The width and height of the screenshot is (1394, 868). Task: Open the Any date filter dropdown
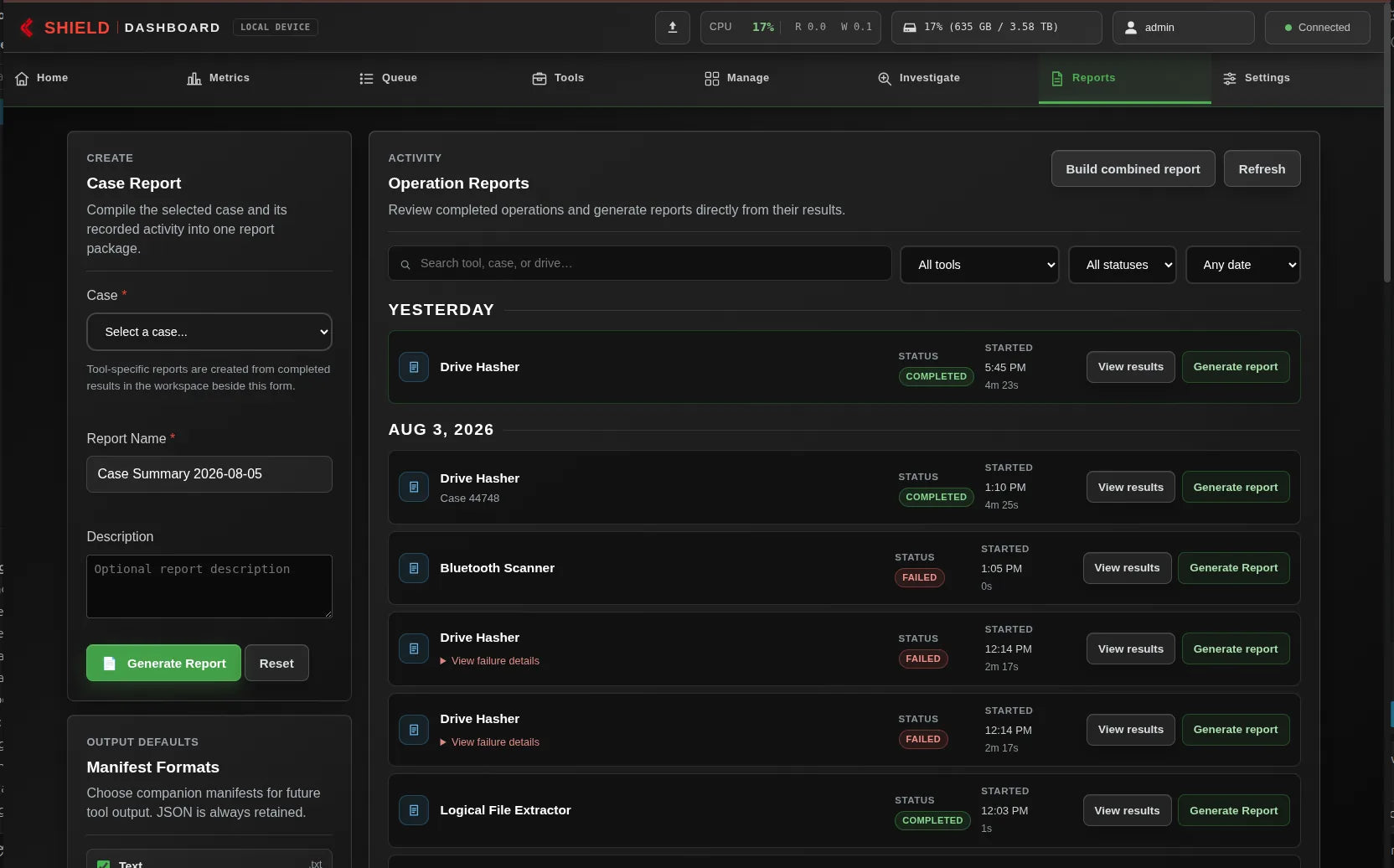pyautogui.click(x=1243, y=265)
